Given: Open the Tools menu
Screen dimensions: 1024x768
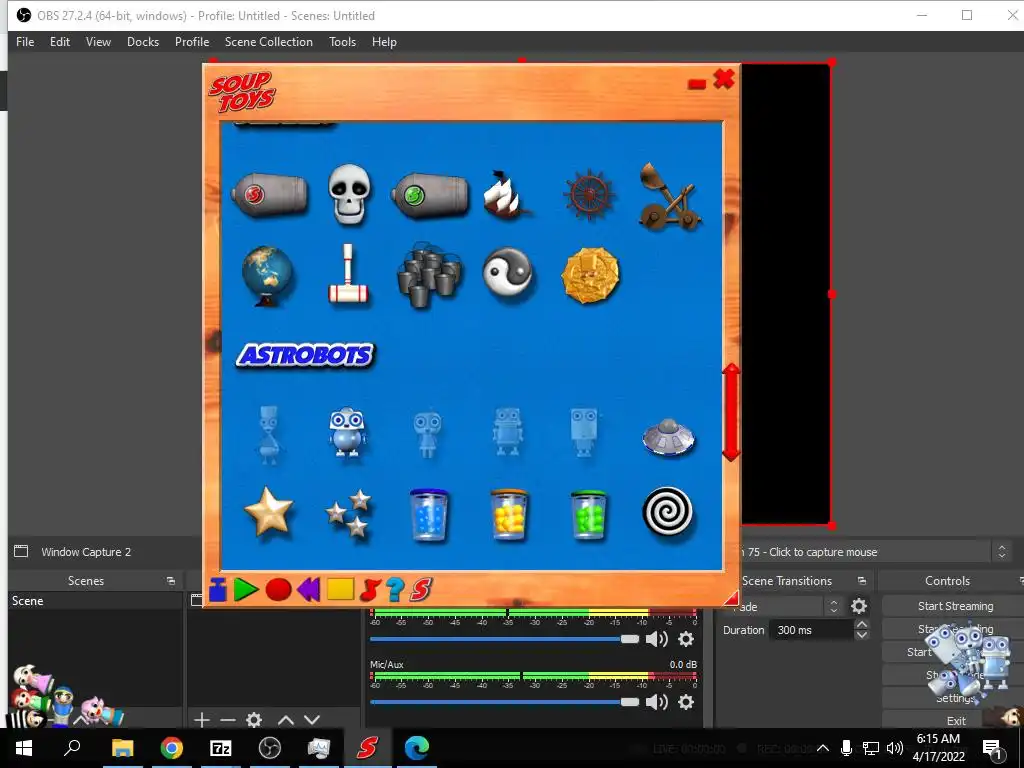Looking at the screenshot, I should click(342, 42).
